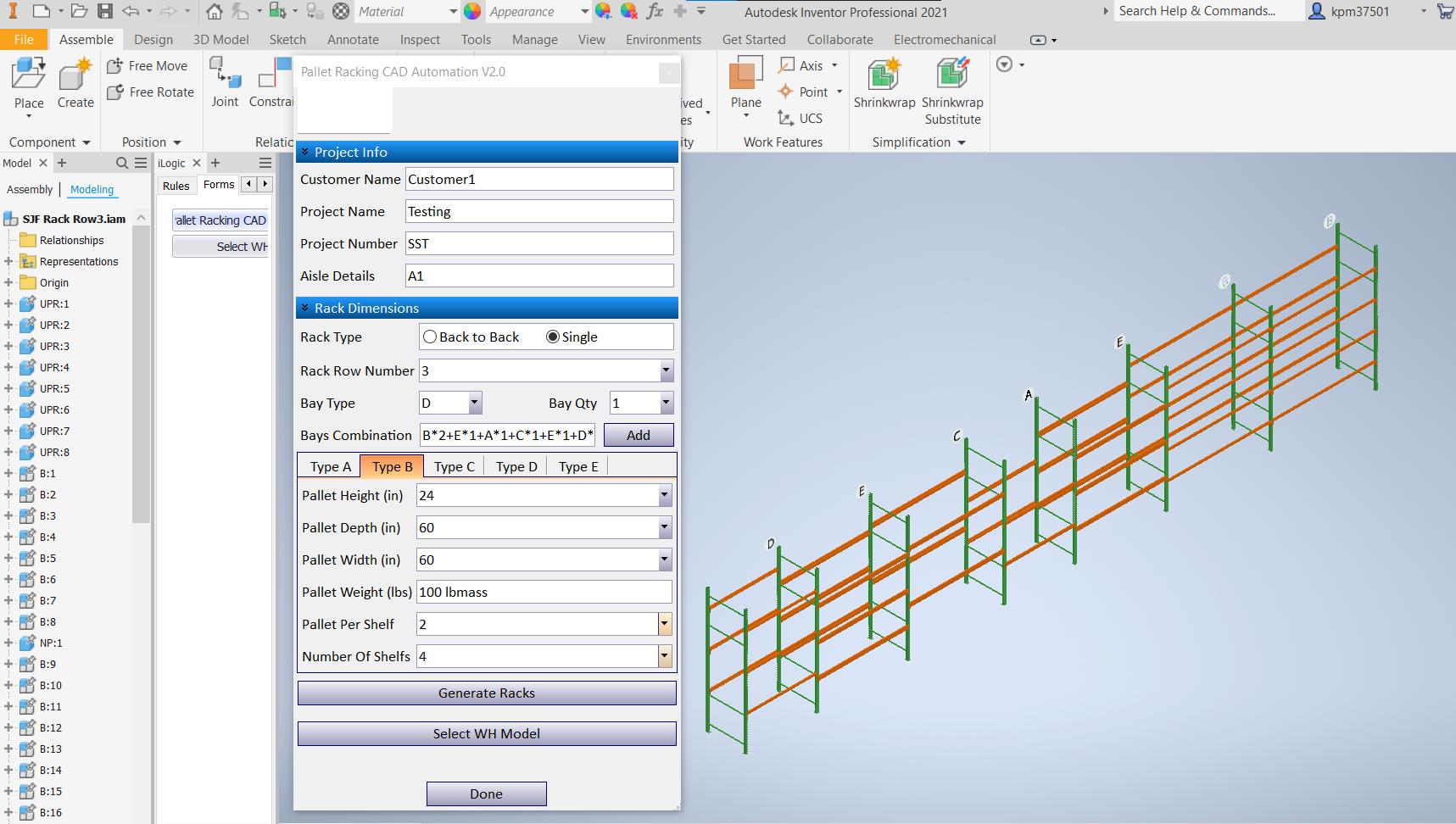Switch to the Type A tab

(330, 466)
